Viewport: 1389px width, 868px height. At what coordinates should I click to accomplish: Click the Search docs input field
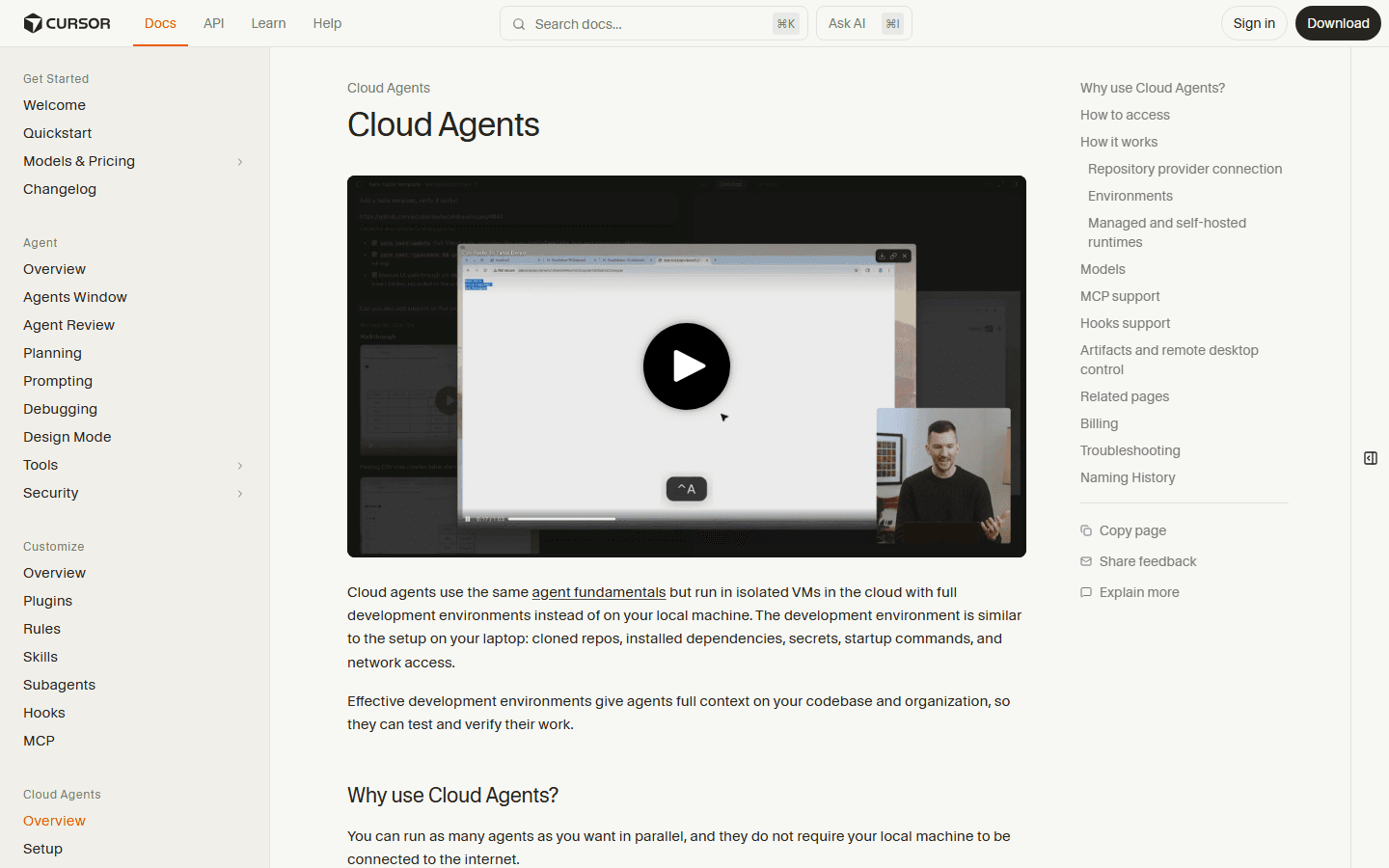(x=653, y=24)
